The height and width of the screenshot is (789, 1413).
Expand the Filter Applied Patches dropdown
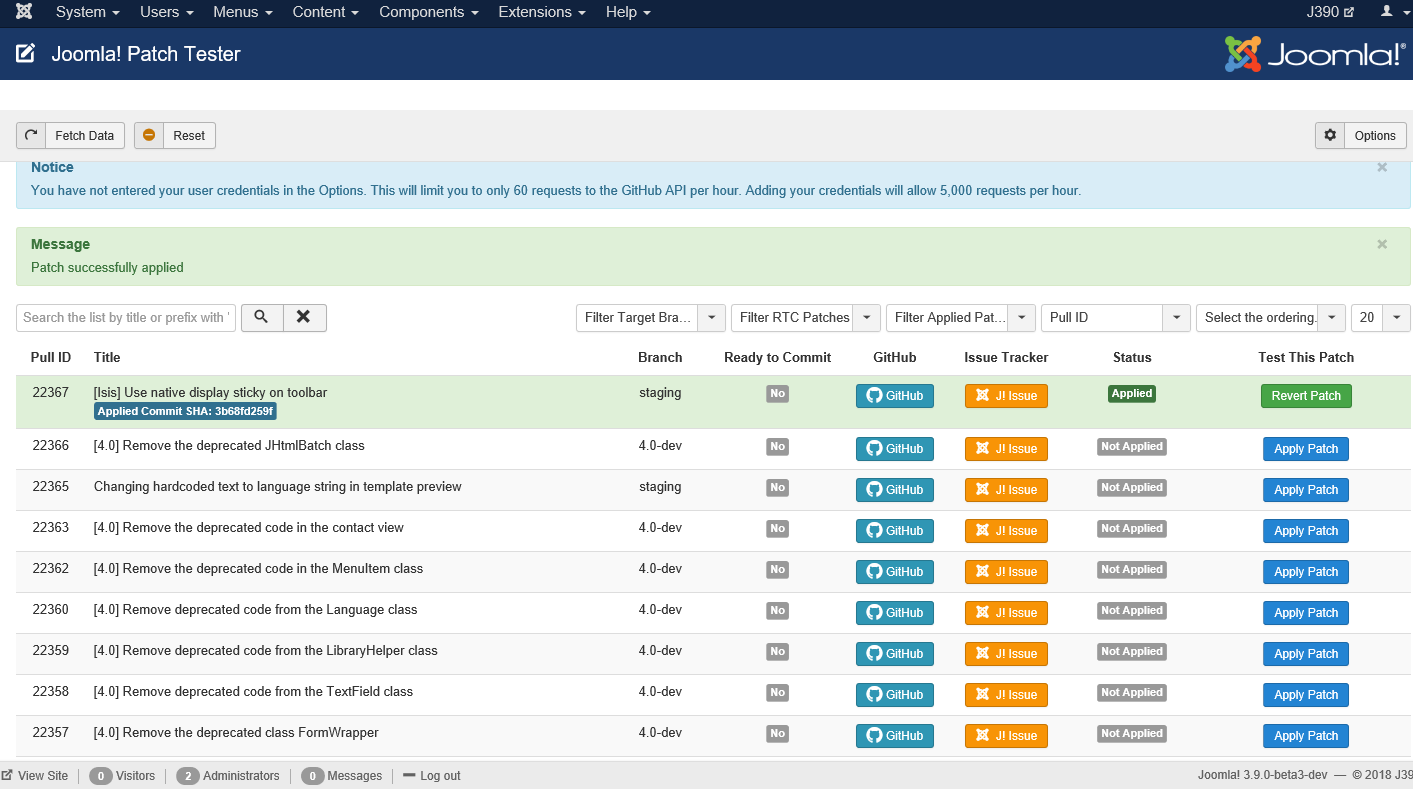(x=961, y=317)
